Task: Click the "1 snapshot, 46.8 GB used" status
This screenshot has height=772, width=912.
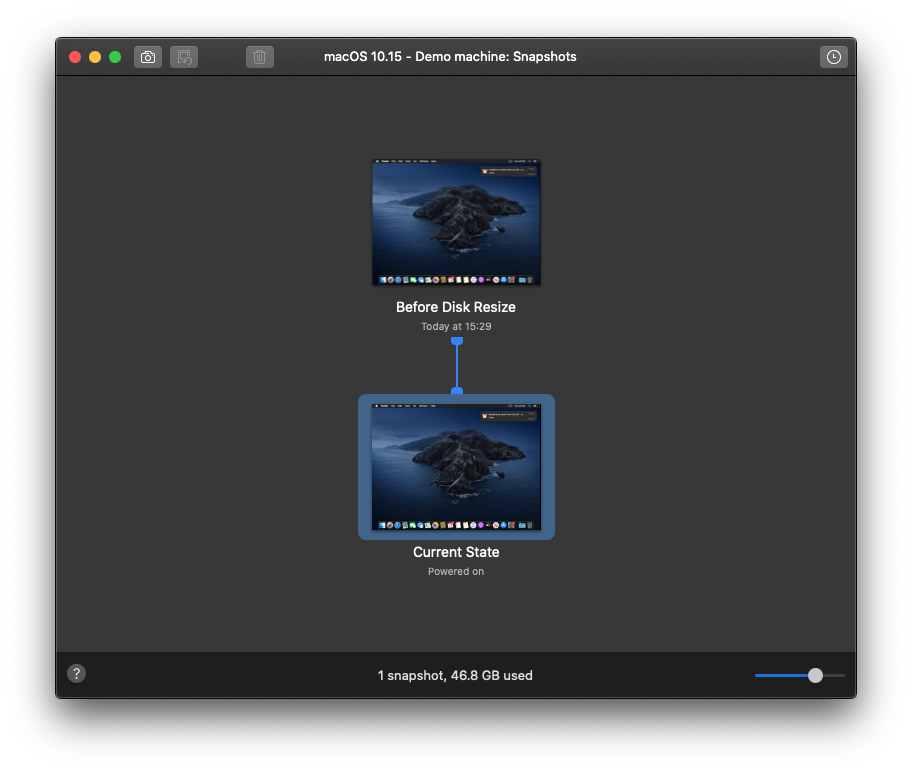Action: click(x=455, y=675)
